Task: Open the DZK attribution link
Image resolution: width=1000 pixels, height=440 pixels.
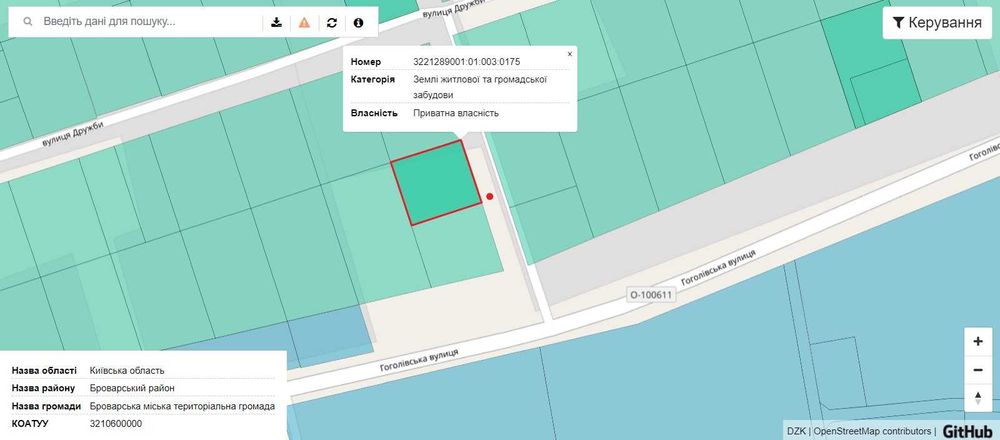Action: coord(796,431)
